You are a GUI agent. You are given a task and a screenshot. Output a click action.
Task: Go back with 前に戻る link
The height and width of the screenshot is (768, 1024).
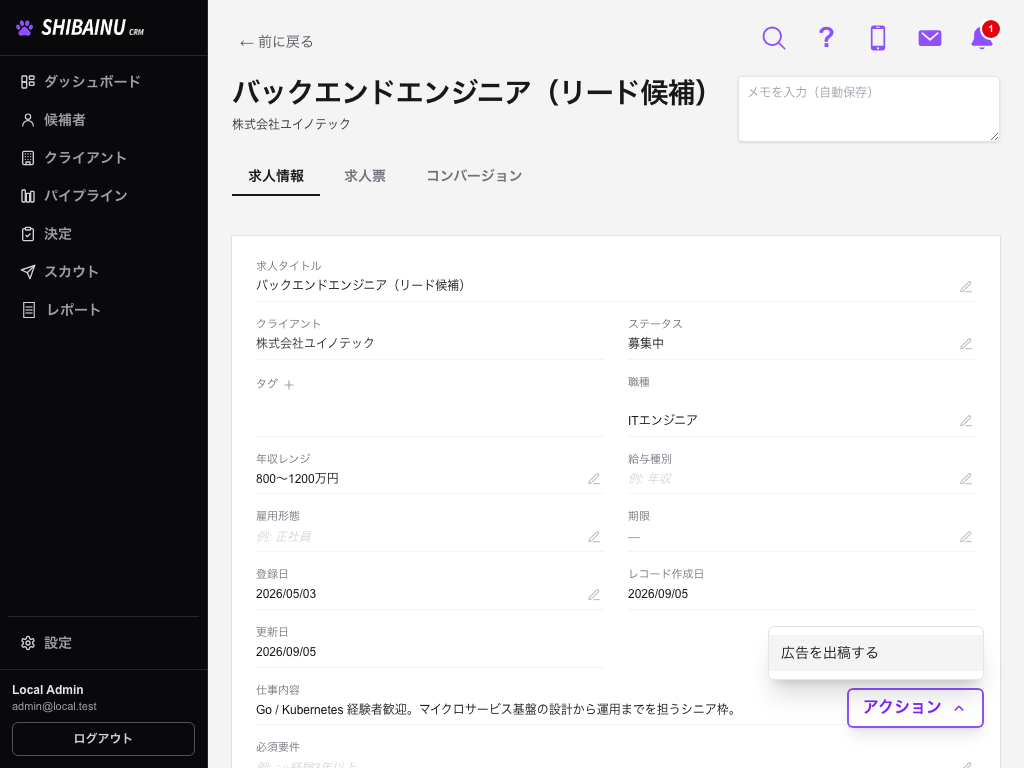276,42
